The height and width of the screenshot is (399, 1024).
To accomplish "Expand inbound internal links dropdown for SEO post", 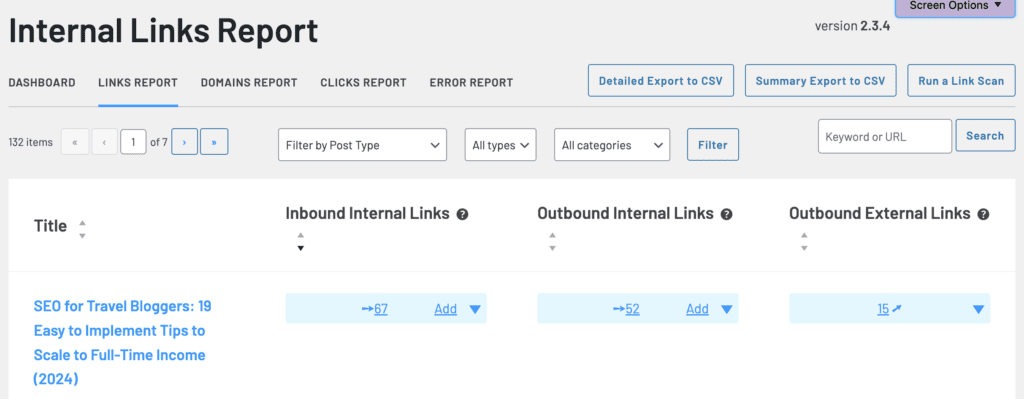I will 475,310.
